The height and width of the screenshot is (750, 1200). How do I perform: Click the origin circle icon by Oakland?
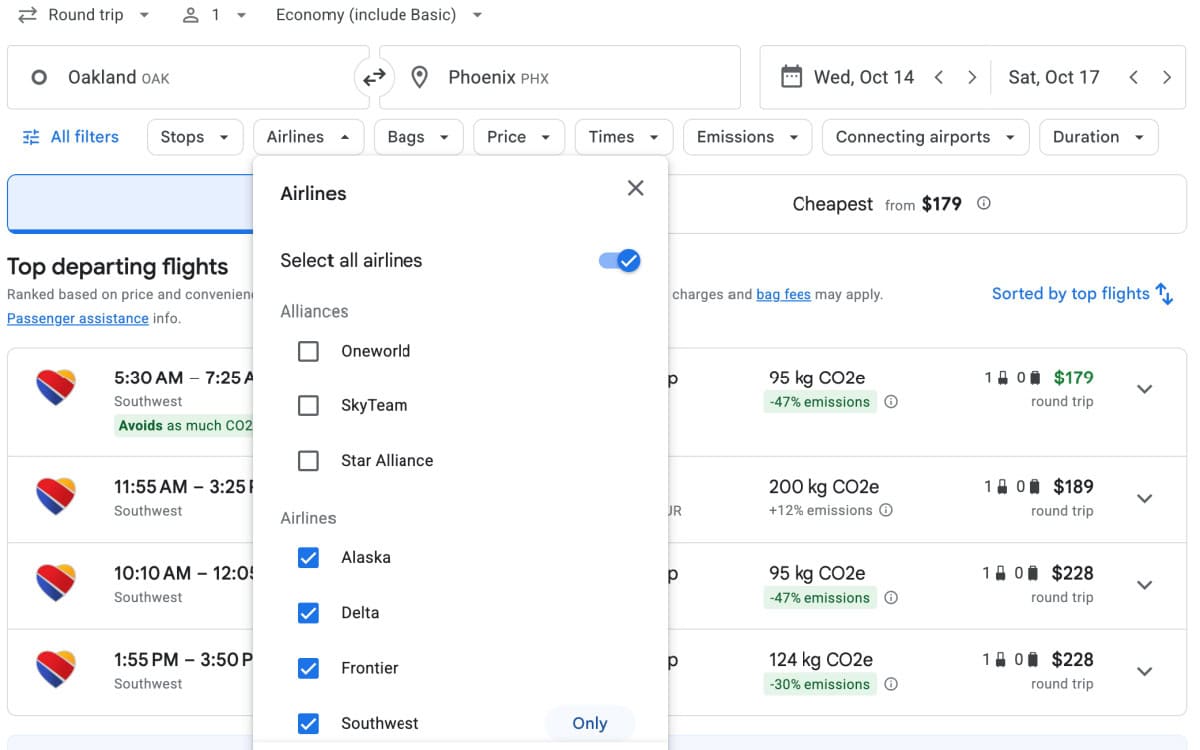click(39, 77)
